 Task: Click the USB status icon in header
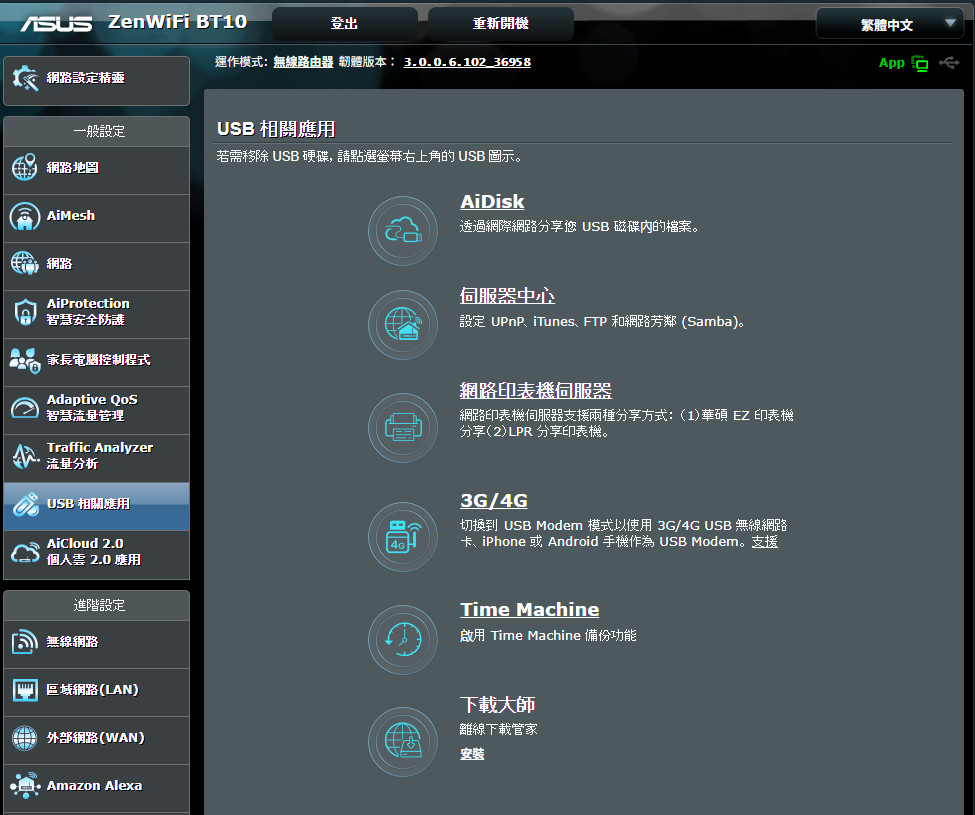949,63
